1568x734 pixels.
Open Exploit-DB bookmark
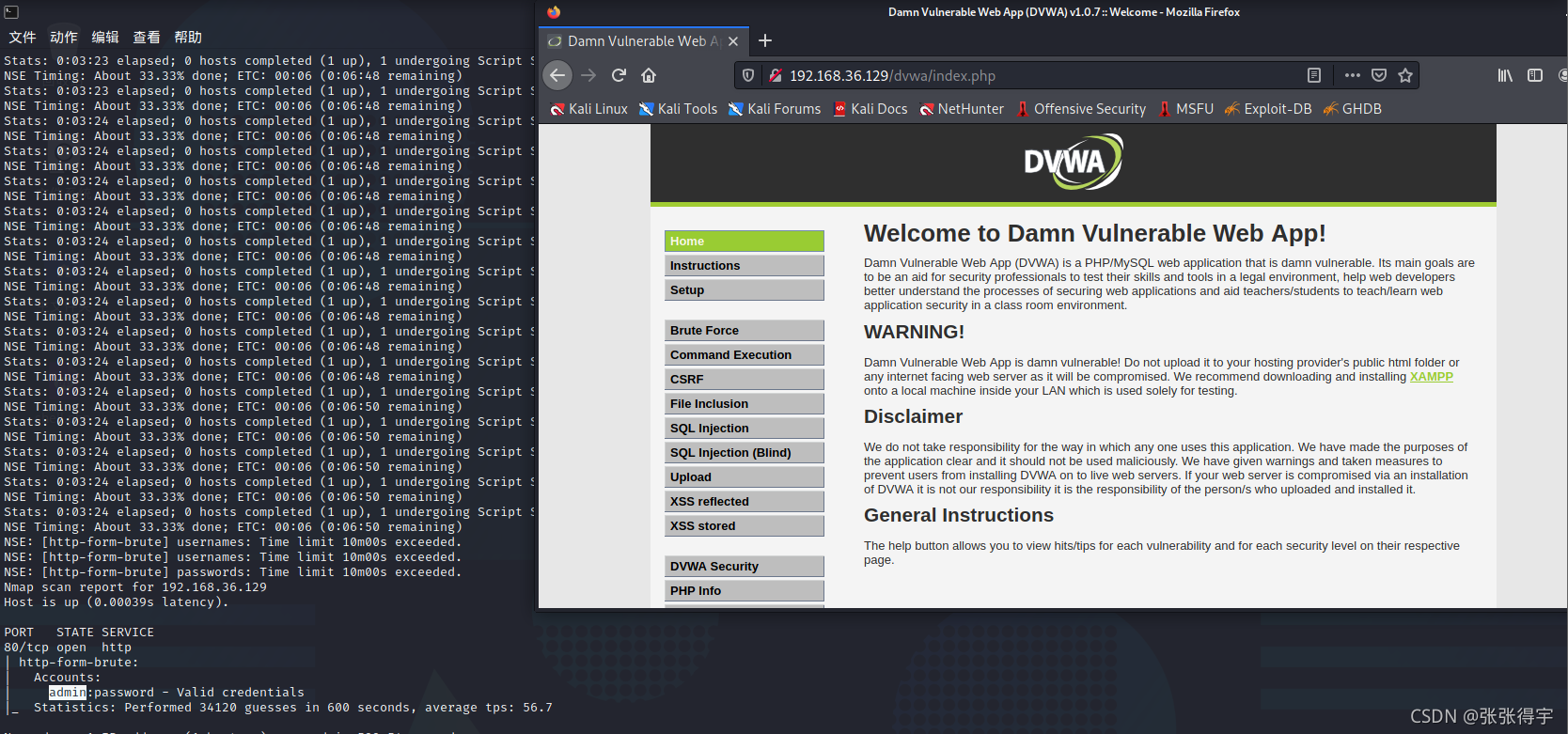[x=1268, y=109]
